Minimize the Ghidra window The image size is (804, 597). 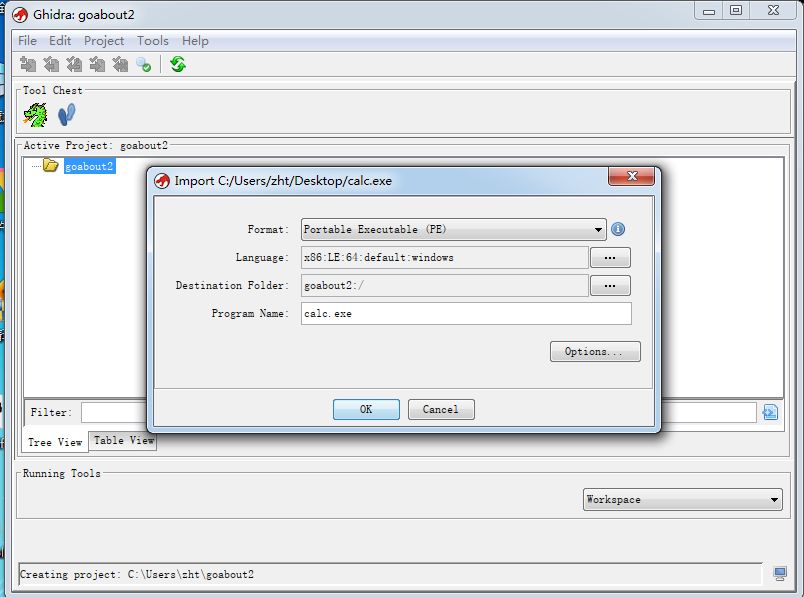tap(709, 10)
